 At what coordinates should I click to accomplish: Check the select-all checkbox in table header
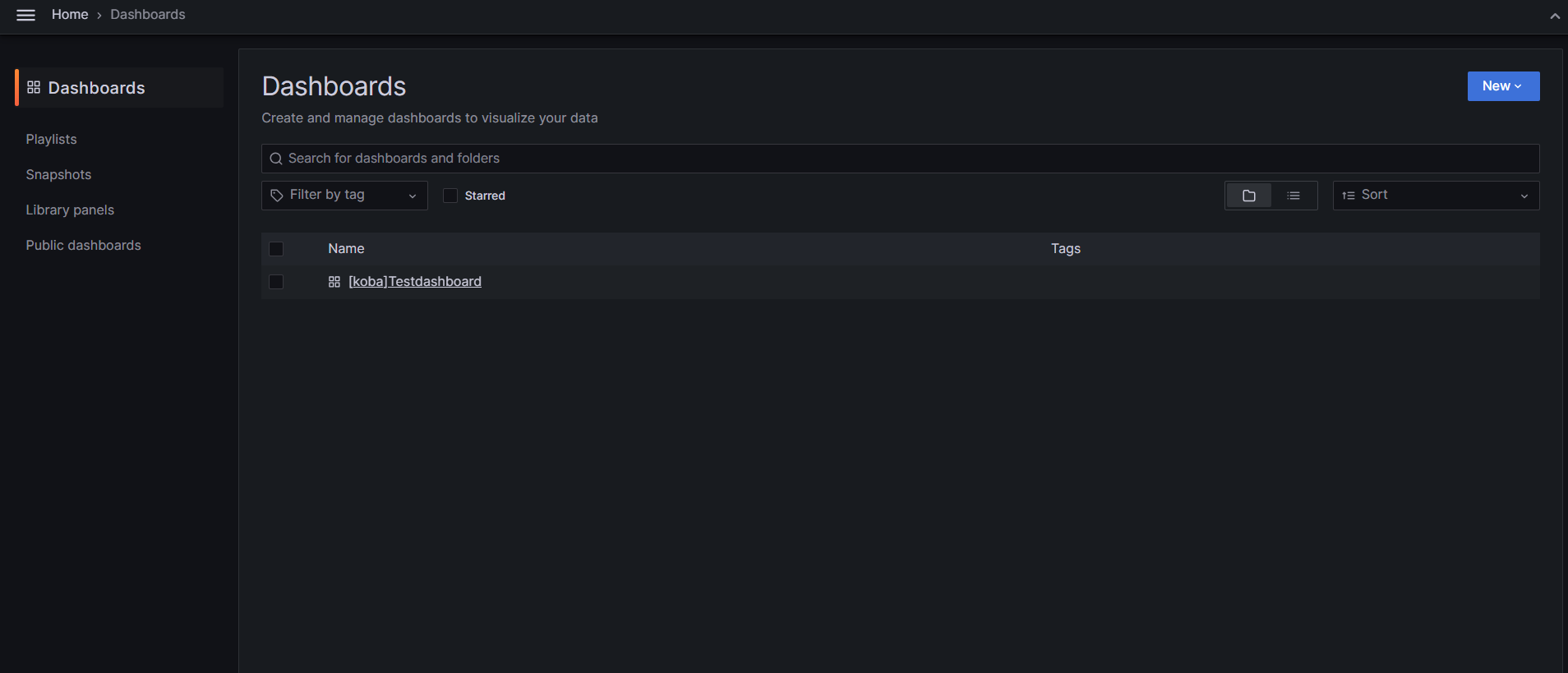click(x=276, y=248)
